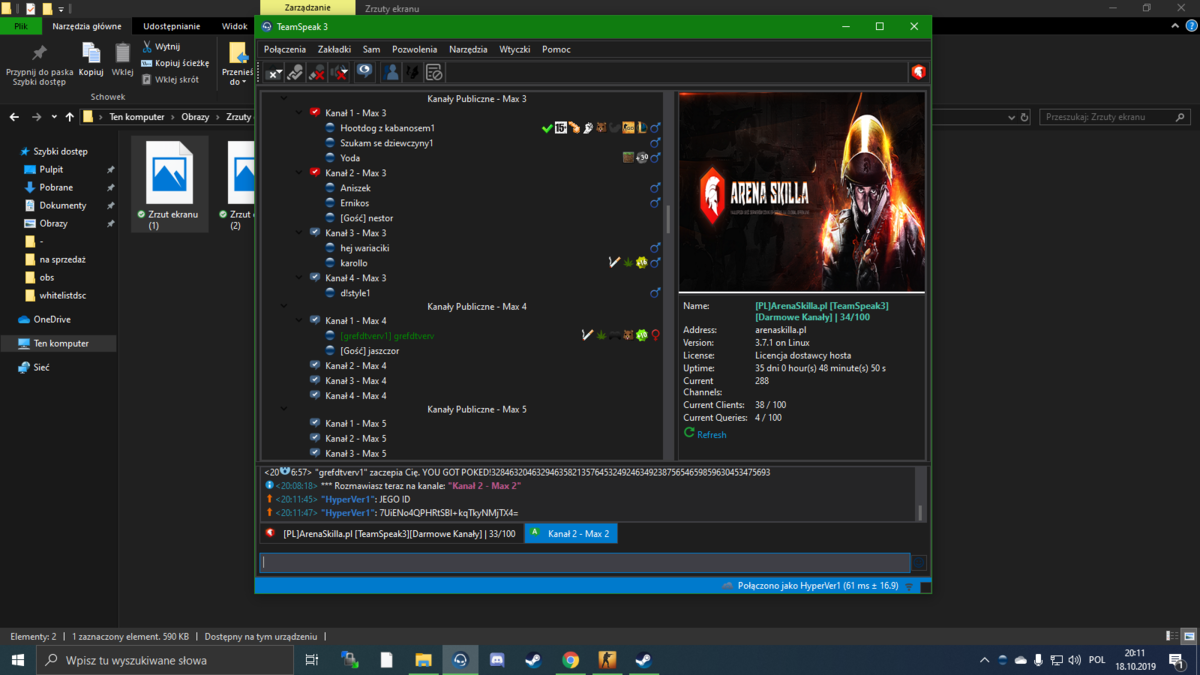
Task: Open OneDrive in File Explorer sidebar
Action: pyautogui.click(x=45, y=319)
